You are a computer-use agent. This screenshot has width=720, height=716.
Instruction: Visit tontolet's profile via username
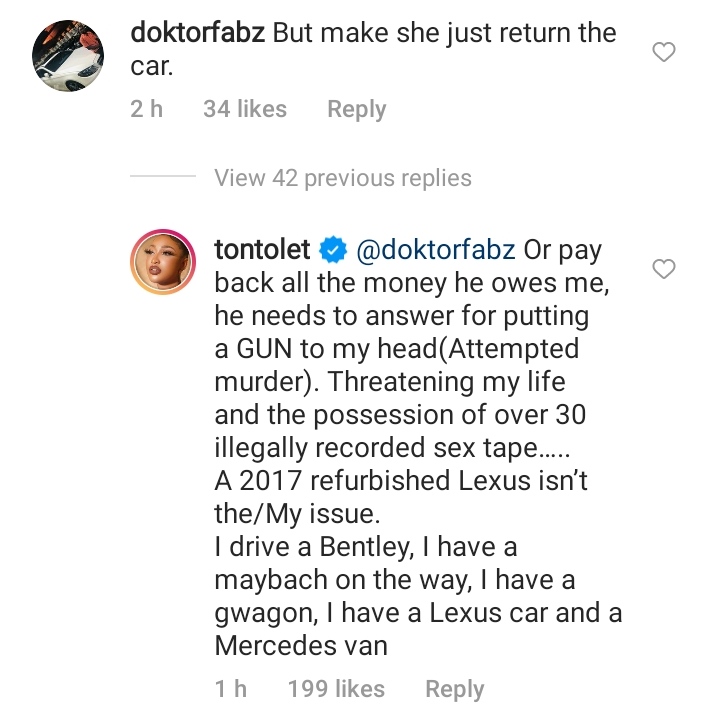[263, 250]
